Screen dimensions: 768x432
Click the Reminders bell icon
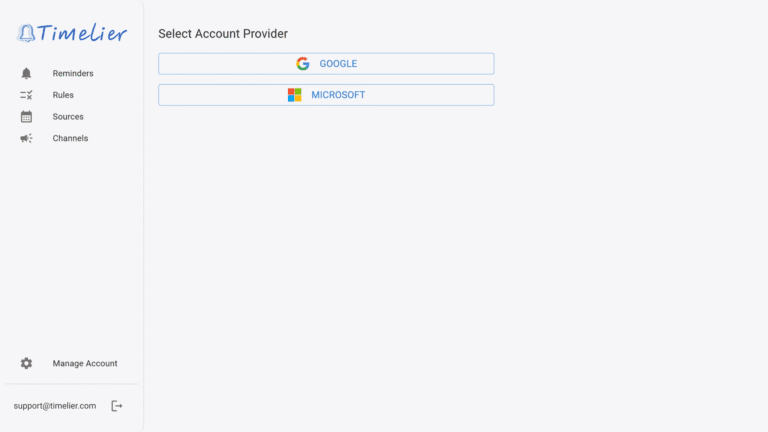26,73
